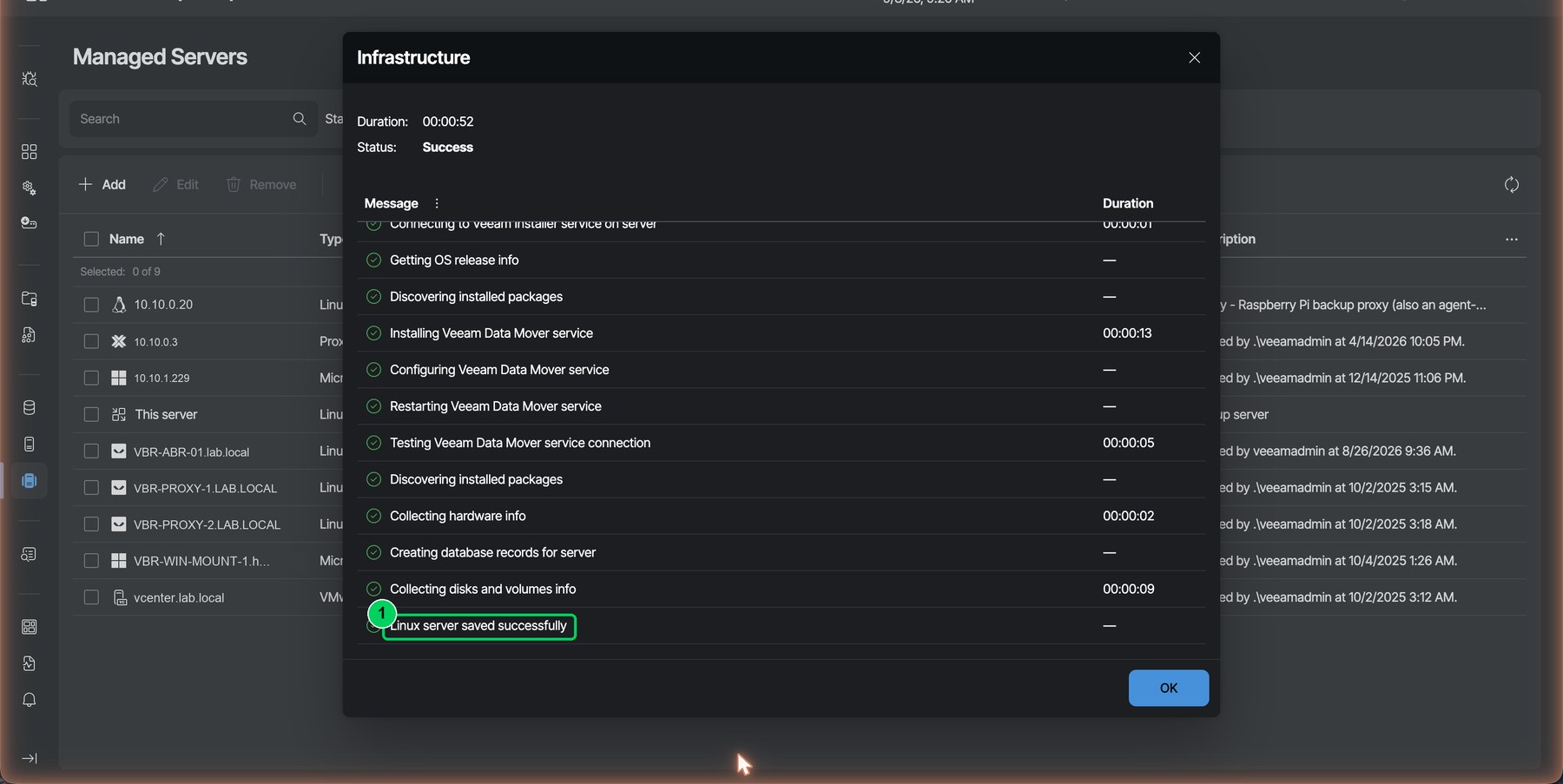
Task: Check the box for VBR-PROXY-2.LAB.LOCAL
Action: [91, 524]
